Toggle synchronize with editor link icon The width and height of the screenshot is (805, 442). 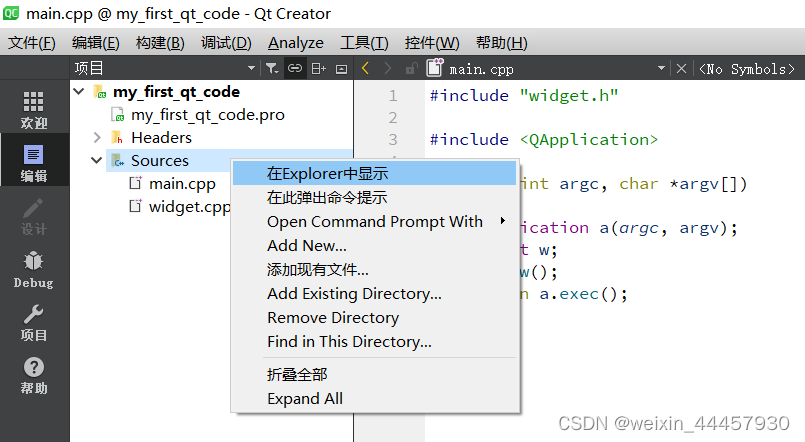[295, 68]
